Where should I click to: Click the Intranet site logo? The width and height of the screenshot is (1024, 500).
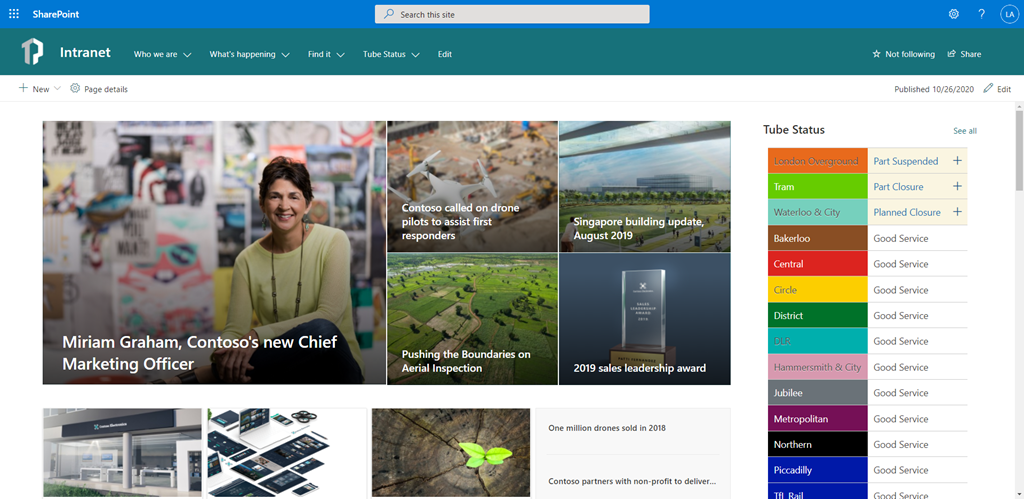[x=32, y=52]
